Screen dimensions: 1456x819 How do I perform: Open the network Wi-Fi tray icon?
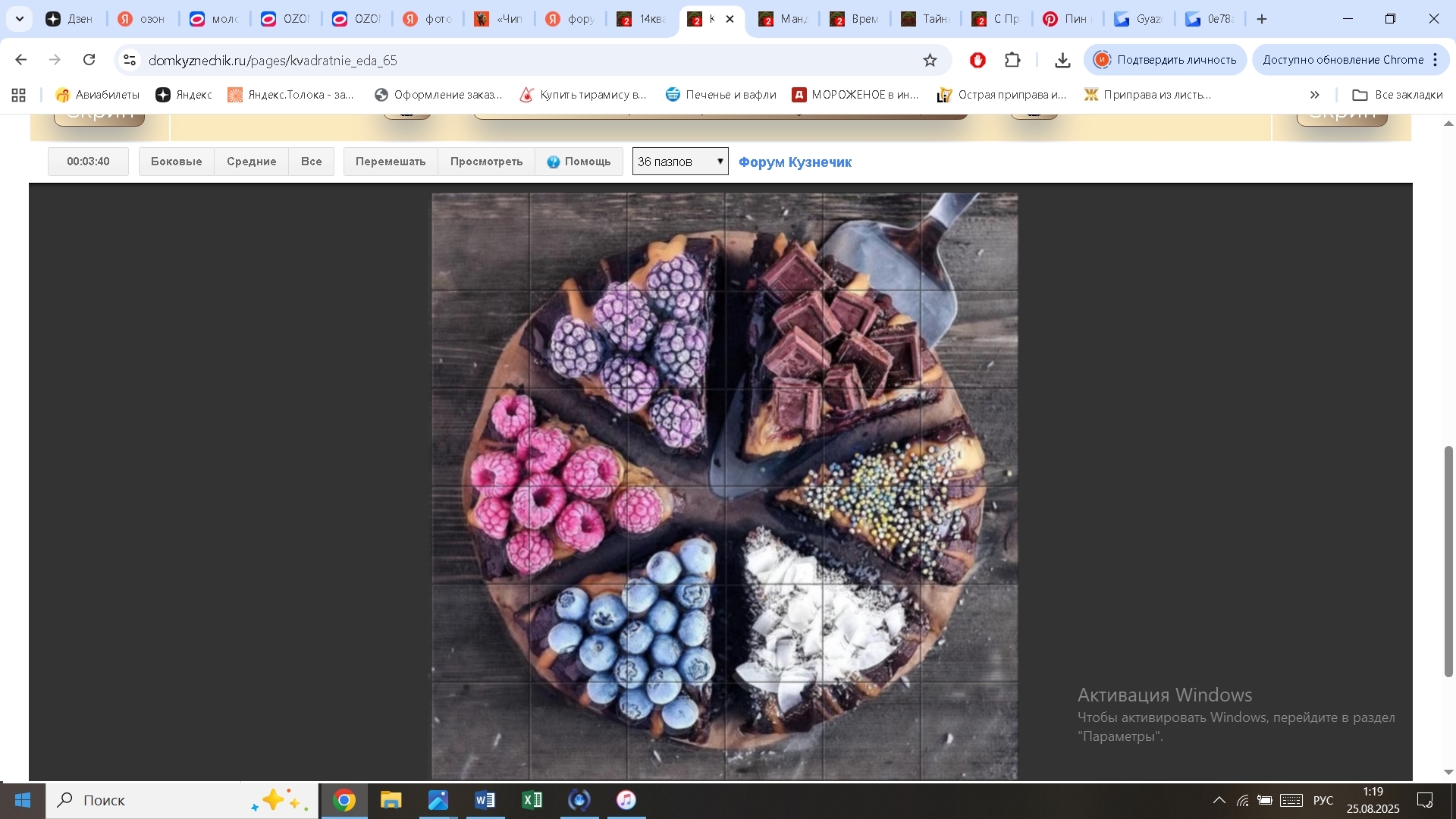tap(1242, 800)
